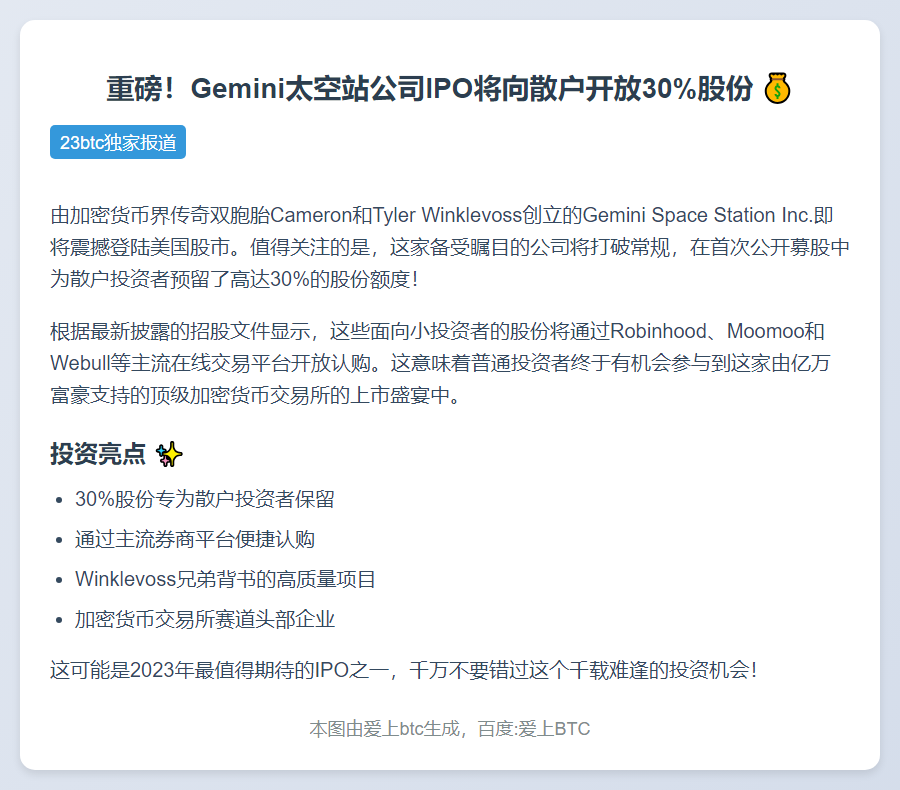The width and height of the screenshot is (900, 790).
Task: Select bullet 通过主流券商平台便捷认购
Action: click(x=194, y=539)
